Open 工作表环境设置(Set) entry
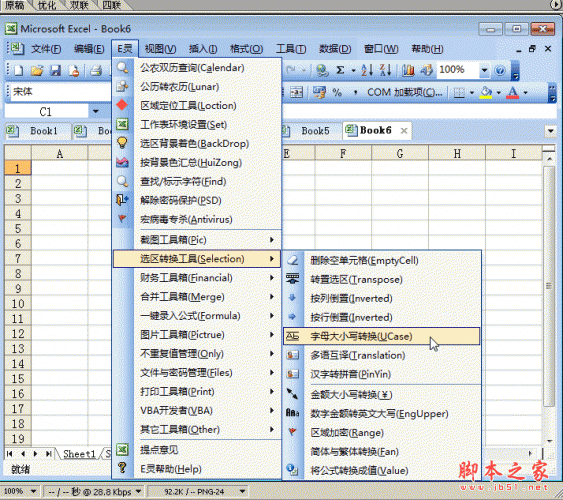This screenshot has height=500, width=563. click(x=197, y=125)
